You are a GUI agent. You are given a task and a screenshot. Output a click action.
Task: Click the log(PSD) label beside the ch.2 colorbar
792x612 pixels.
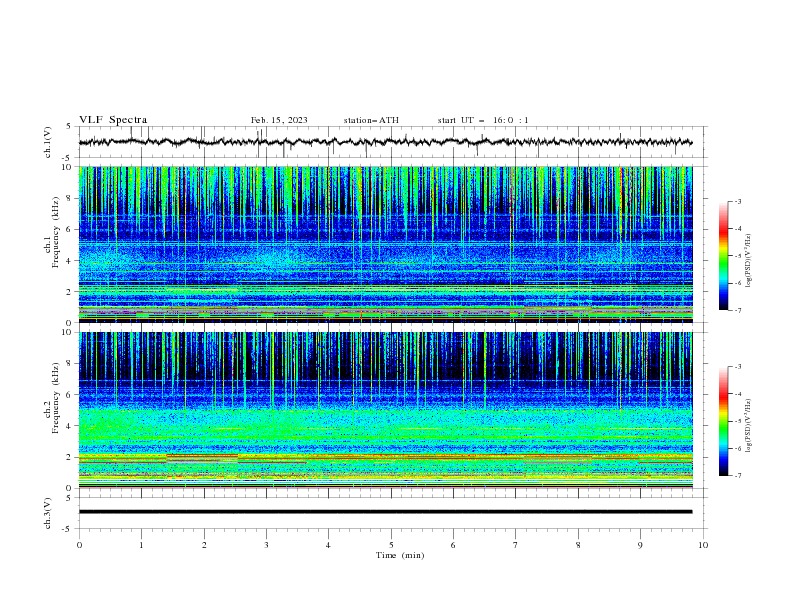tap(749, 425)
